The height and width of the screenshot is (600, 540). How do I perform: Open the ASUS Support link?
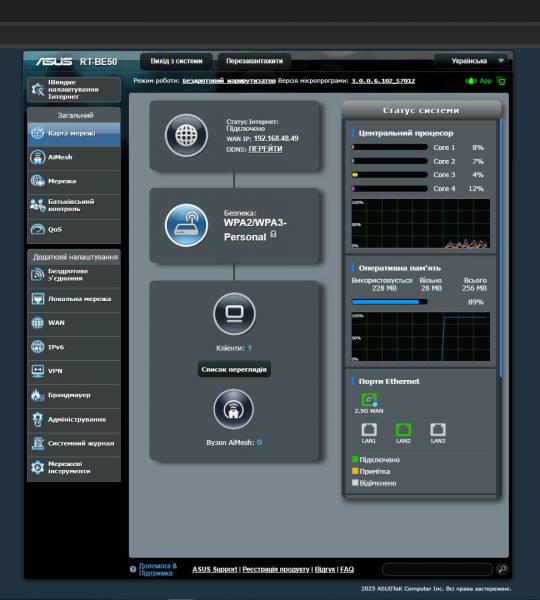[x=215, y=569]
